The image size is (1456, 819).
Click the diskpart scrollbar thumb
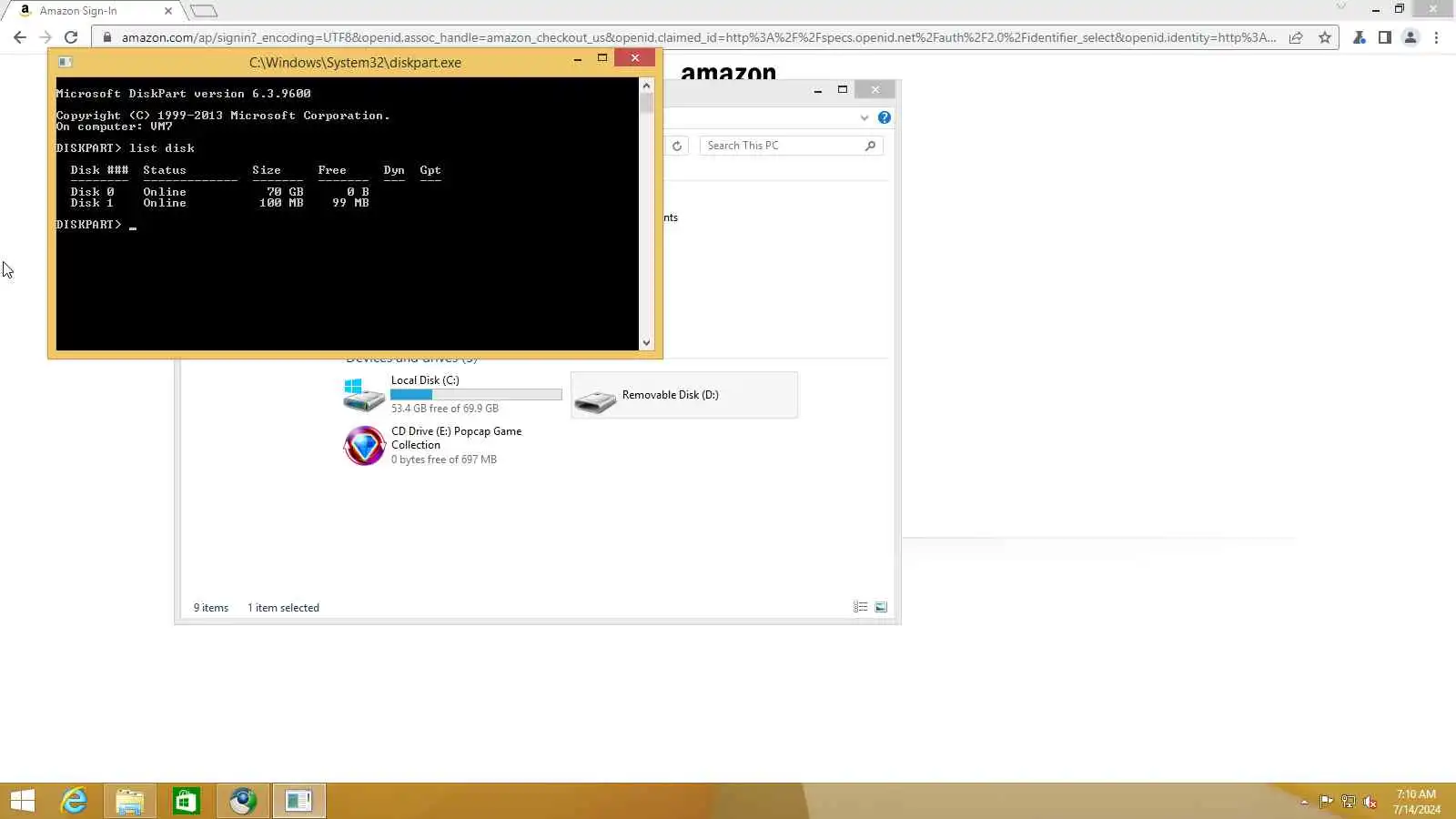tap(646, 103)
